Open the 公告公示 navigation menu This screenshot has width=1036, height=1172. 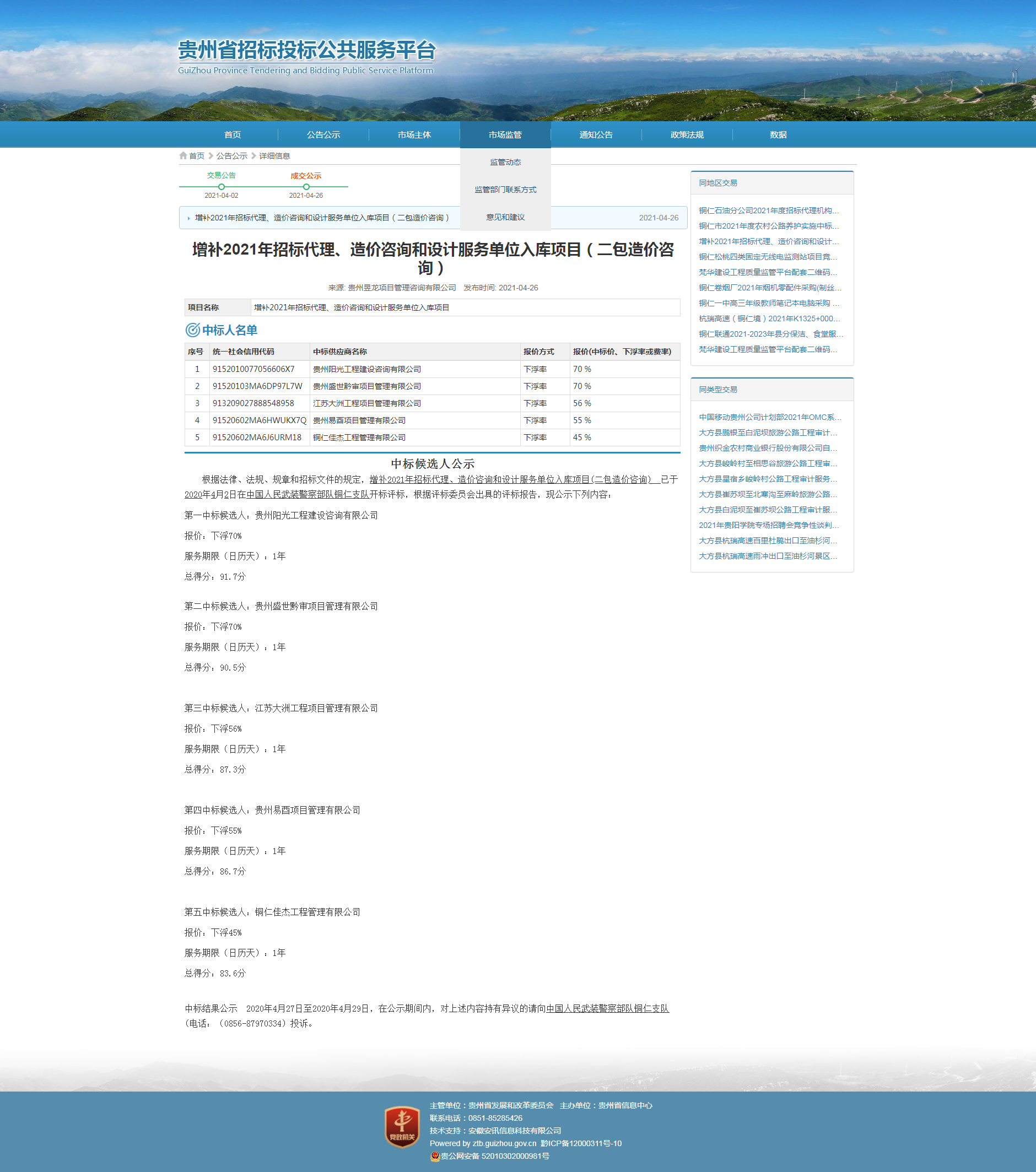pos(323,135)
